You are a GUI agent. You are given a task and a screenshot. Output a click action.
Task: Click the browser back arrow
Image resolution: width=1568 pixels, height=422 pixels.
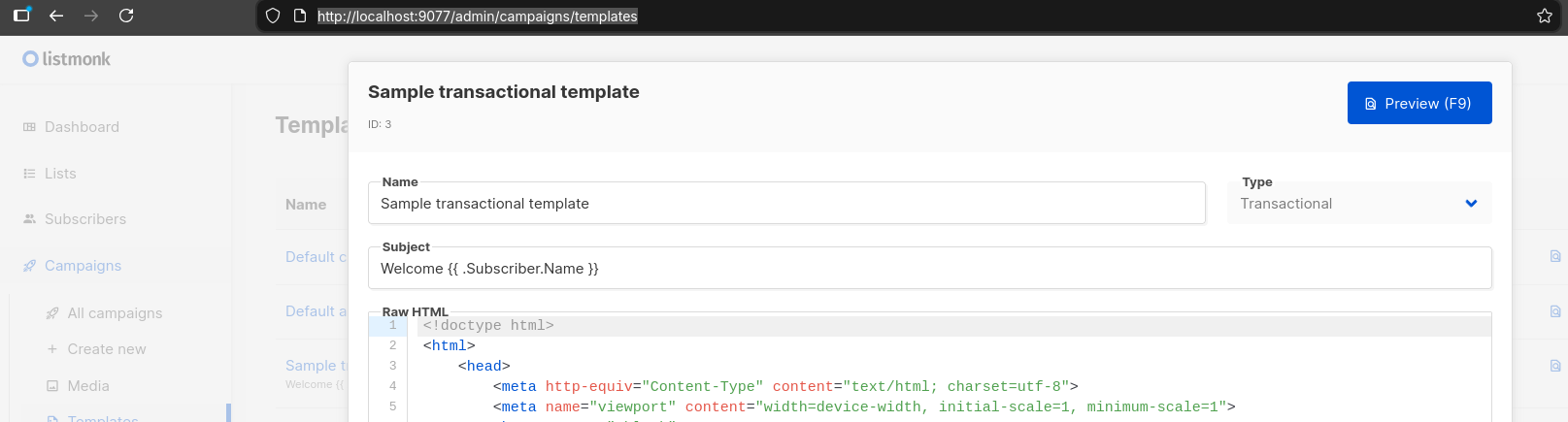coord(56,16)
